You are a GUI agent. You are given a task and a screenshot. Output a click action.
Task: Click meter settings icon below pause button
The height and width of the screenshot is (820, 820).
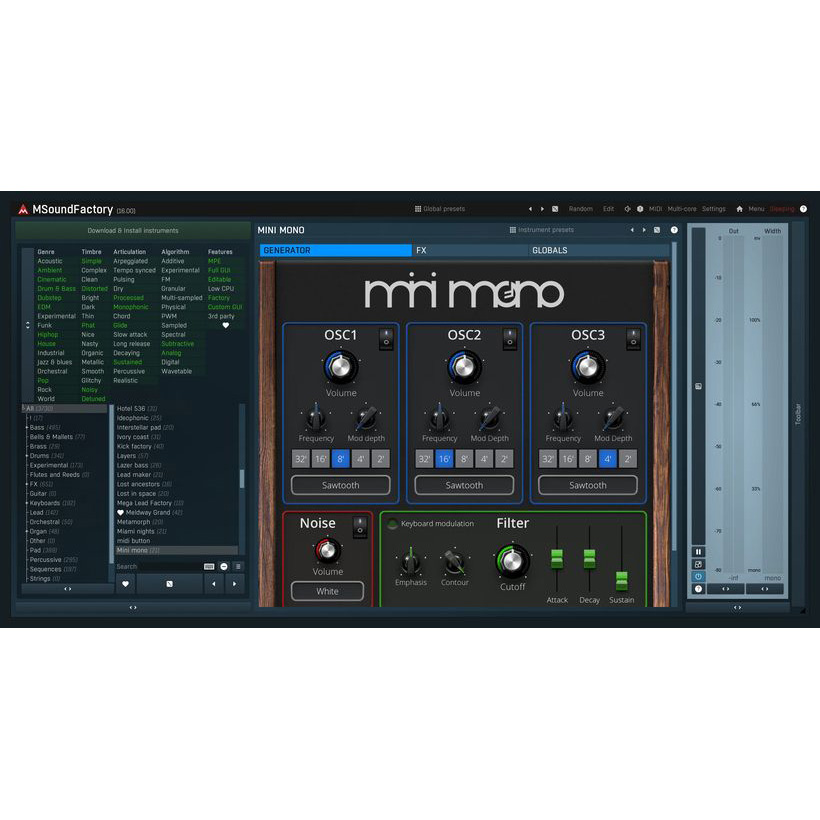tap(698, 564)
